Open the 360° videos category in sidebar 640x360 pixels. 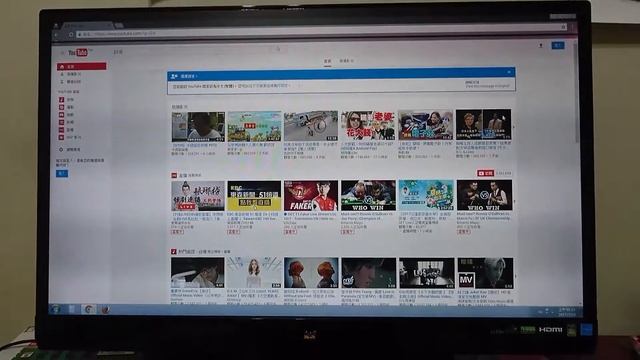(x=69, y=138)
